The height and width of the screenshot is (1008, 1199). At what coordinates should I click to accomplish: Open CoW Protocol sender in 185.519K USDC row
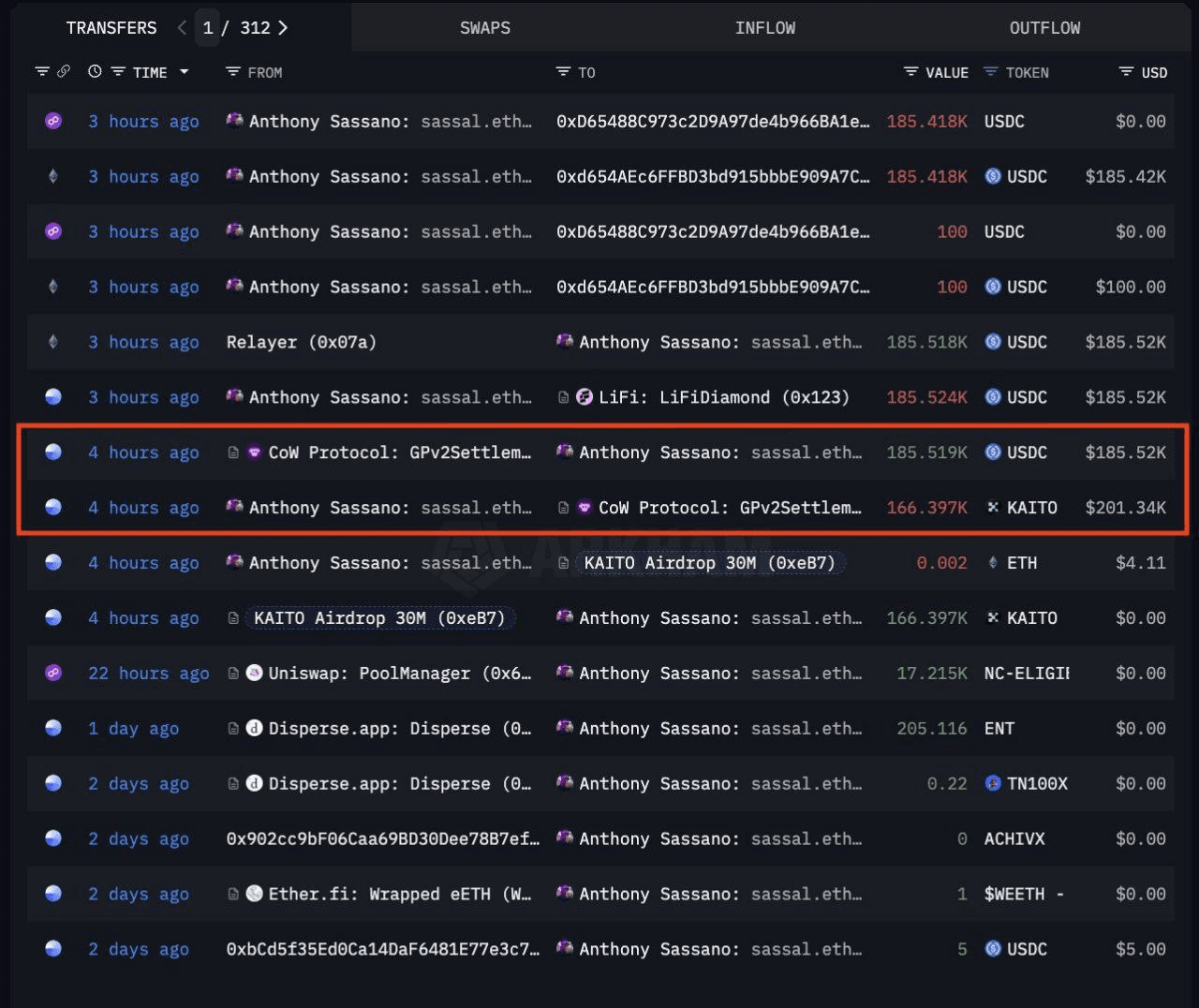(400, 452)
